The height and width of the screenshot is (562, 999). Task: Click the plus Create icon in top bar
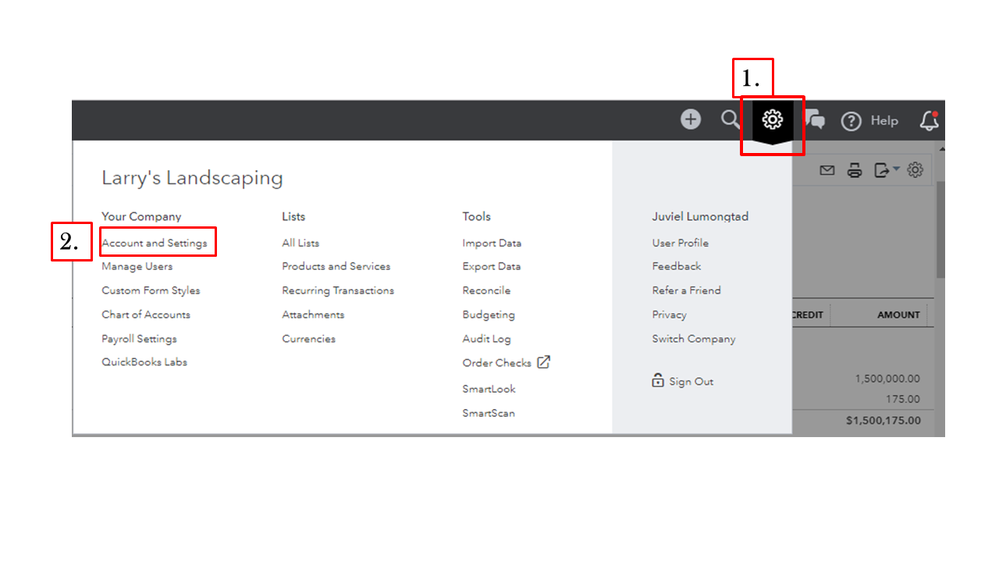point(690,119)
